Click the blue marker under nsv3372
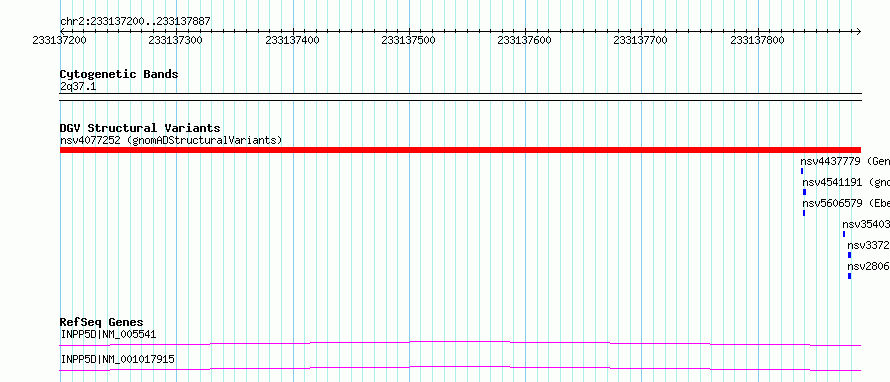Image resolution: width=890 pixels, height=382 pixels. click(850, 255)
